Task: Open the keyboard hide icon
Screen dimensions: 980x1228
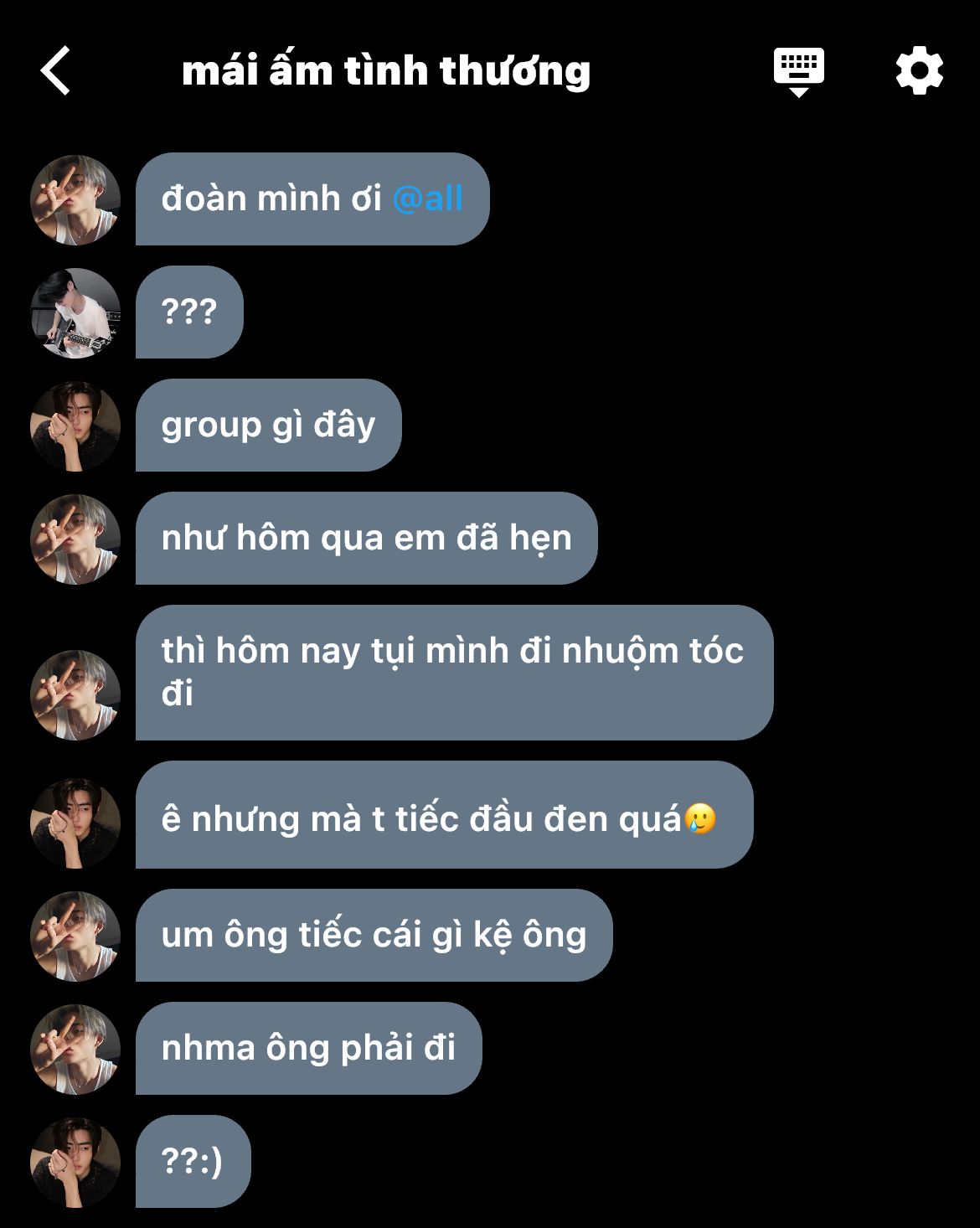Action: click(x=798, y=72)
